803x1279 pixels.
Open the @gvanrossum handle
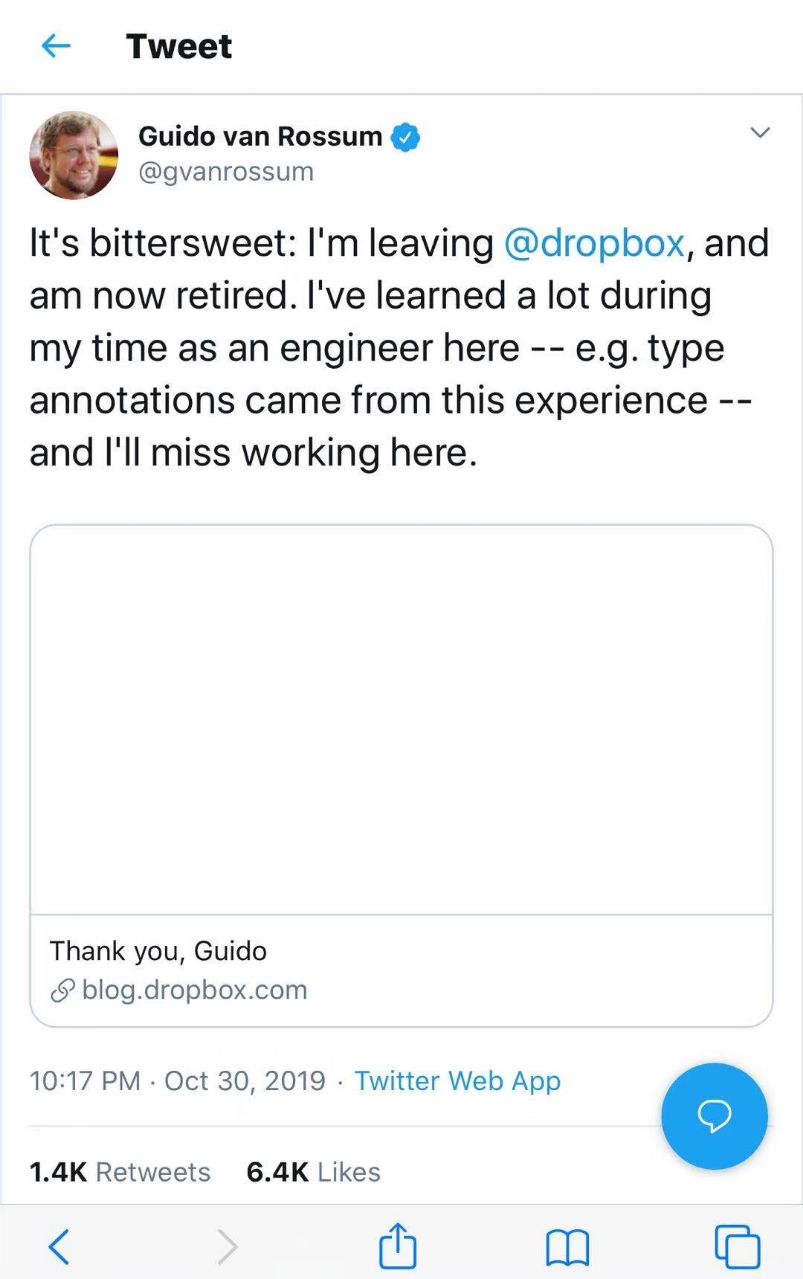[226, 172]
